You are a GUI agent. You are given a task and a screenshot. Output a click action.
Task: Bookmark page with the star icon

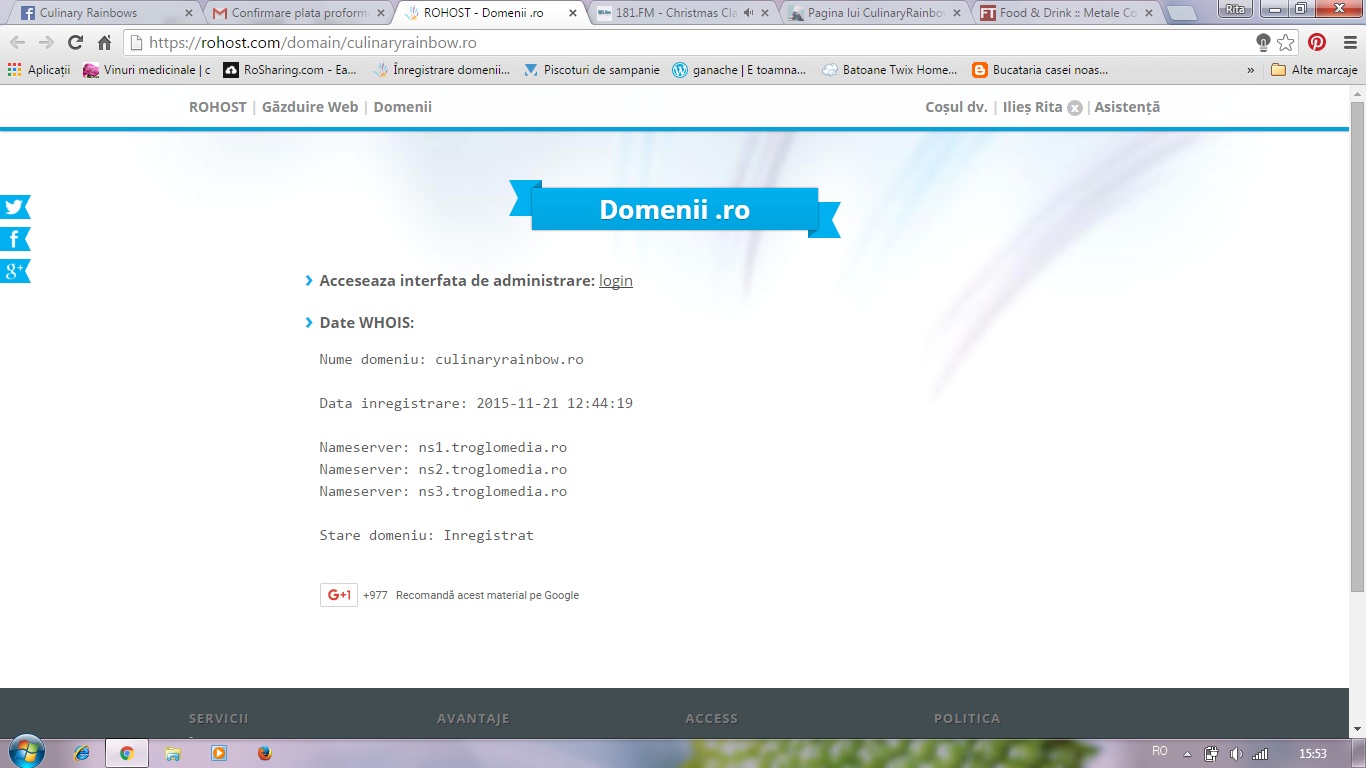pyautogui.click(x=1286, y=43)
